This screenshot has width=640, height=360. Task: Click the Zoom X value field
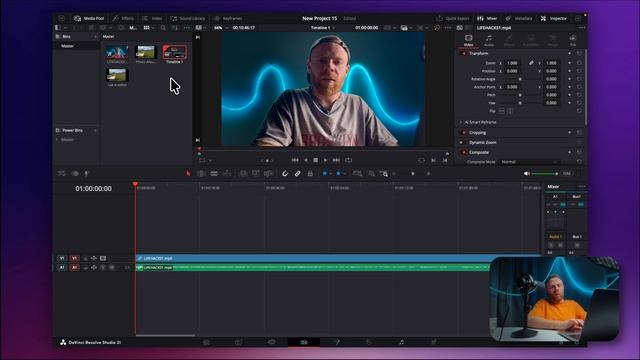[512, 63]
